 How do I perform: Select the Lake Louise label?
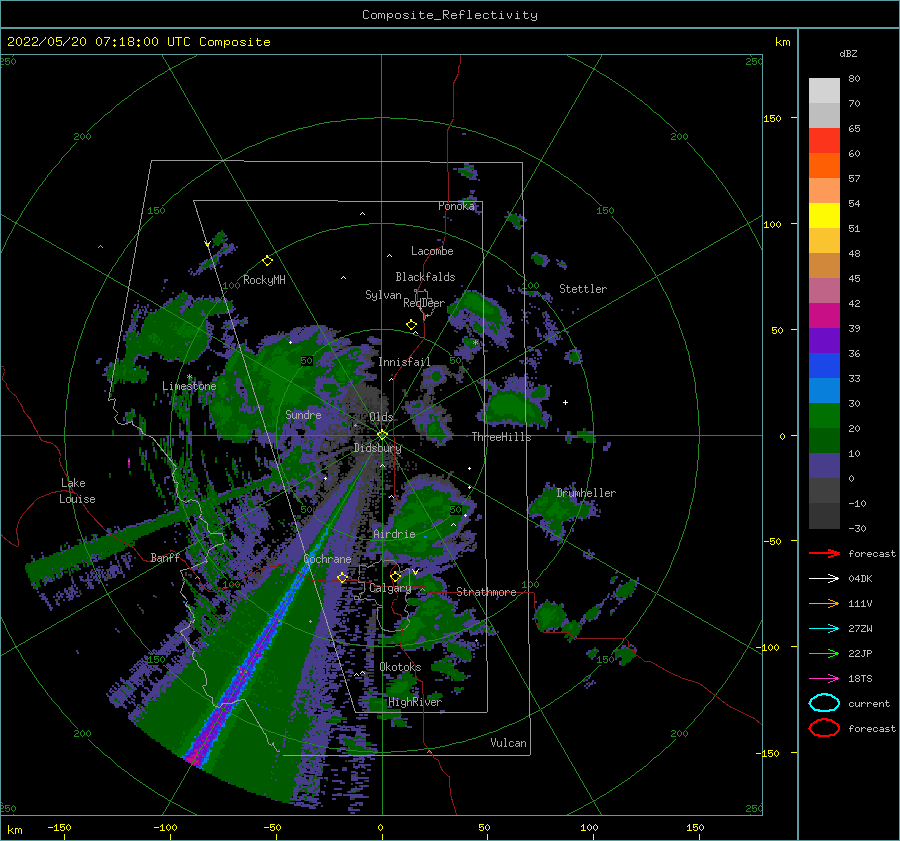tap(77, 491)
